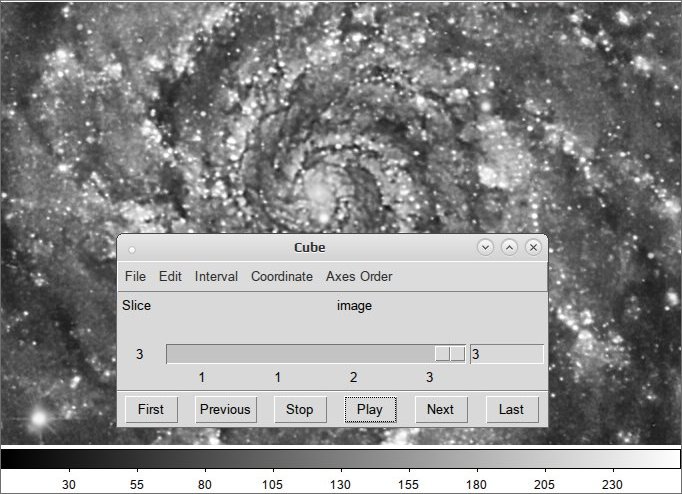Click the slice slider trough near label 2
The width and height of the screenshot is (682, 494).
coord(353,354)
